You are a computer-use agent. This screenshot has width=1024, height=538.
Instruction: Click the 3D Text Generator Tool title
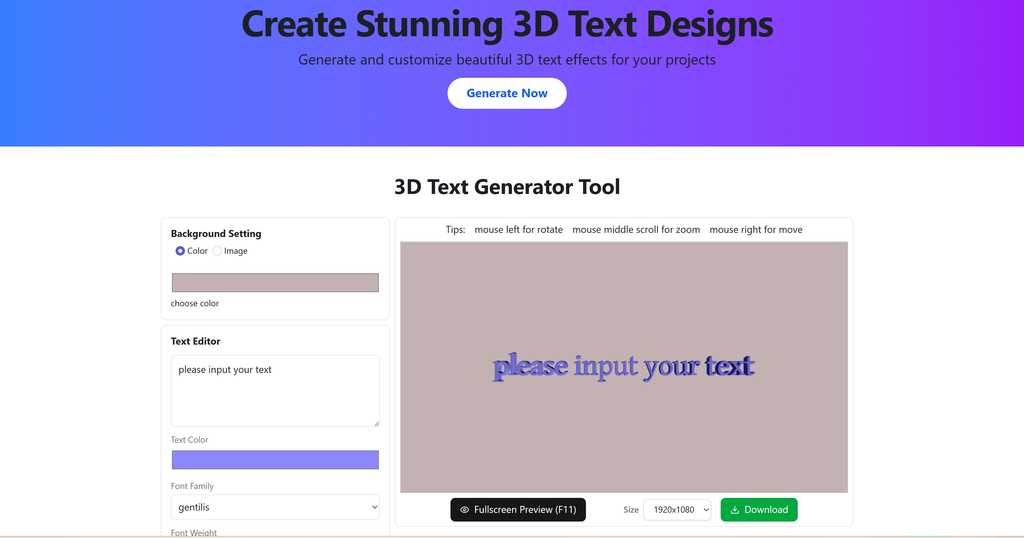point(507,187)
